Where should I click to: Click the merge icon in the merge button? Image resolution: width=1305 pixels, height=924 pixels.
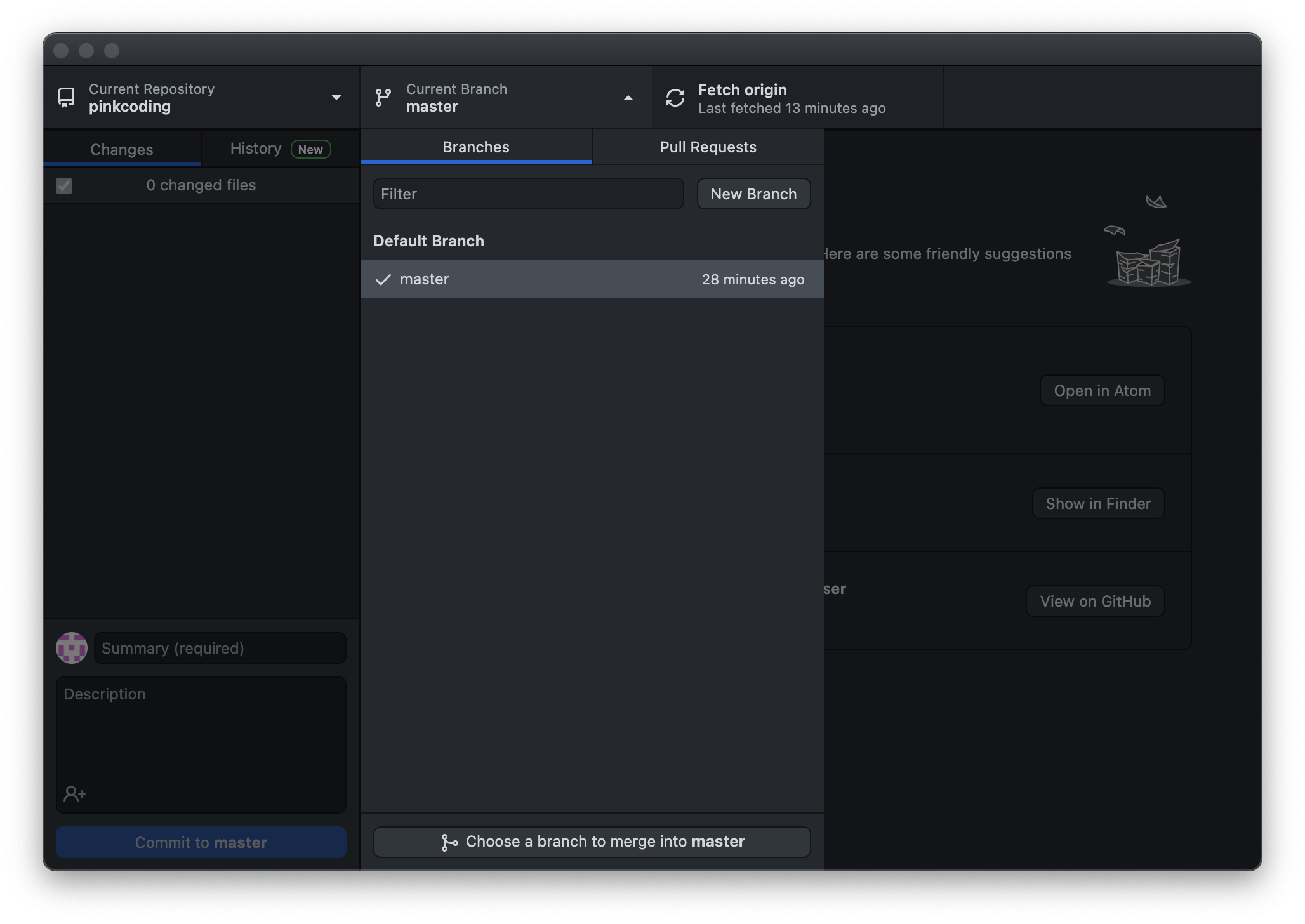(x=449, y=842)
